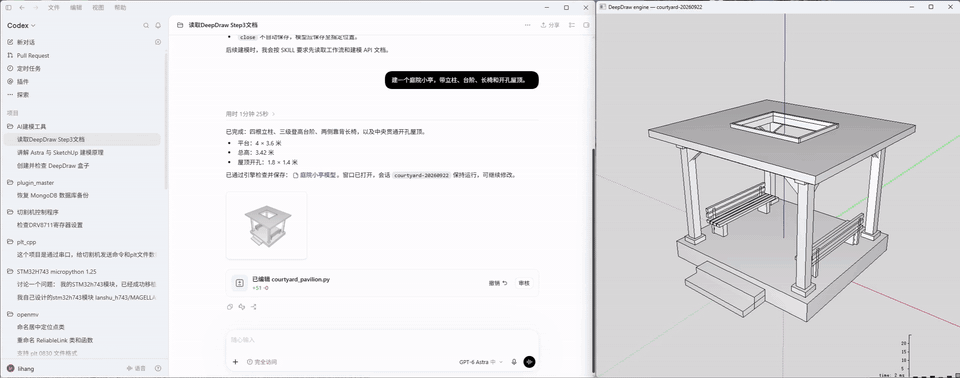The height and width of the screenshot is (378, 960).
Task: Click the 审核 review button
Action: pos(523,283)
